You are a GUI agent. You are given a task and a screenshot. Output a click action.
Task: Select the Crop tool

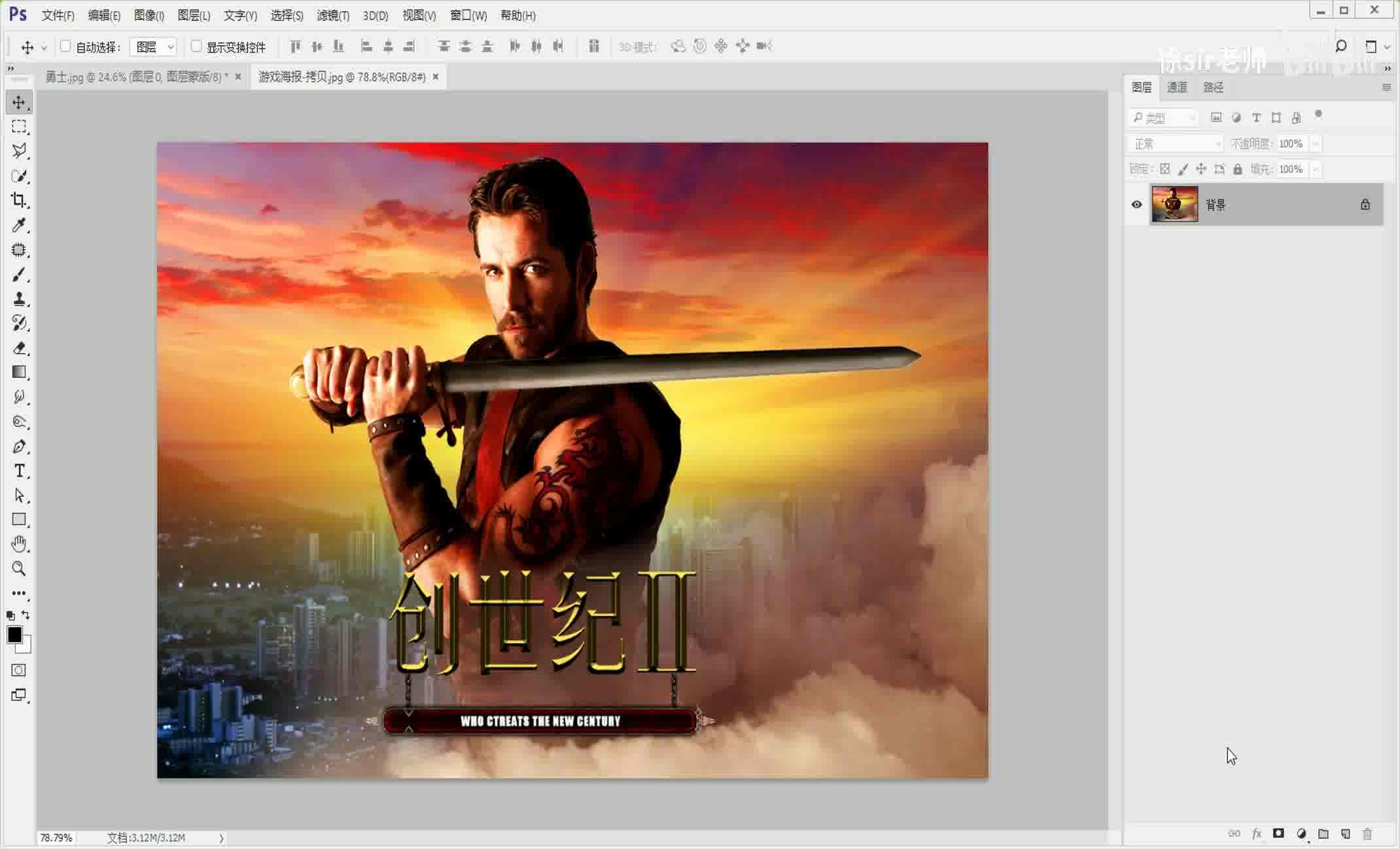coord(19,201)
